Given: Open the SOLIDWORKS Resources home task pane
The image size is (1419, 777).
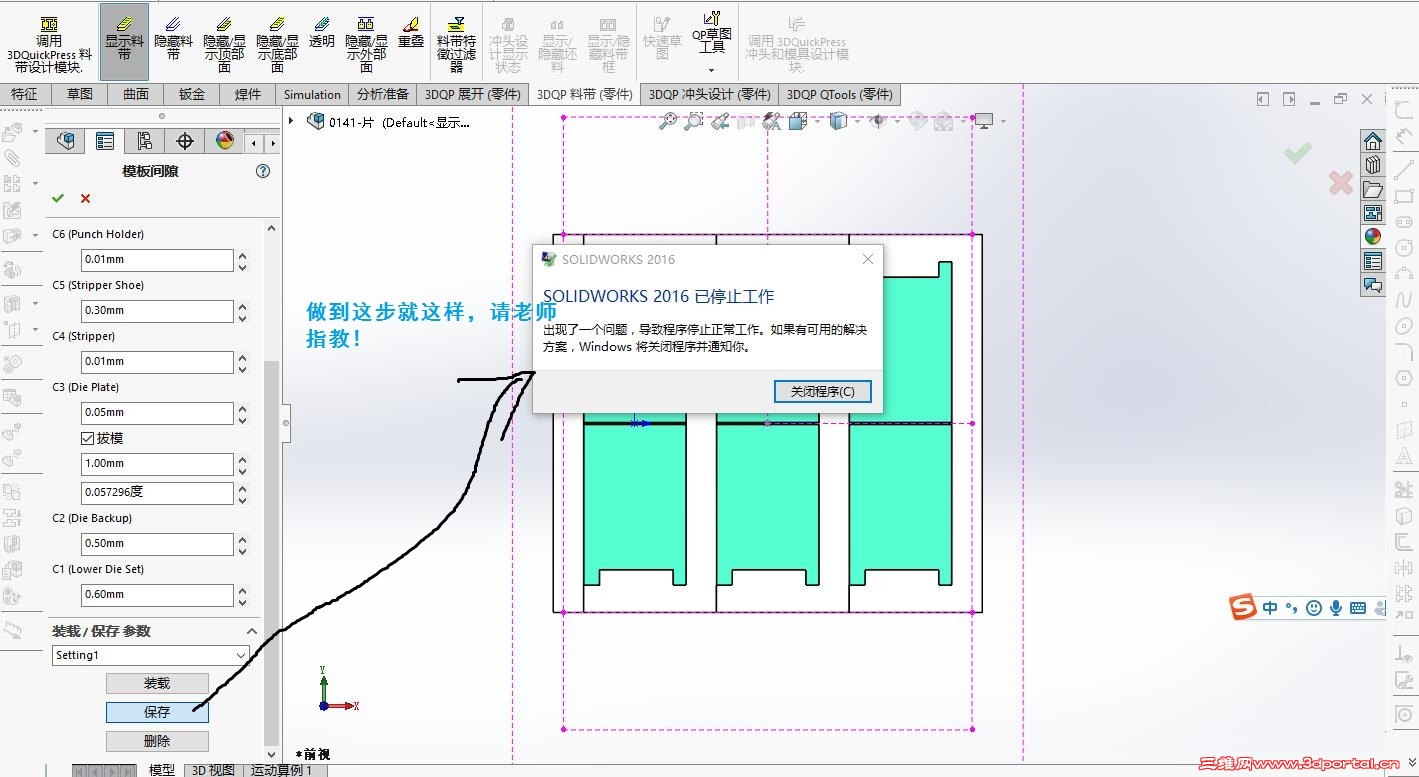Looking at the screenshot, I should [x=1372, y=140].
